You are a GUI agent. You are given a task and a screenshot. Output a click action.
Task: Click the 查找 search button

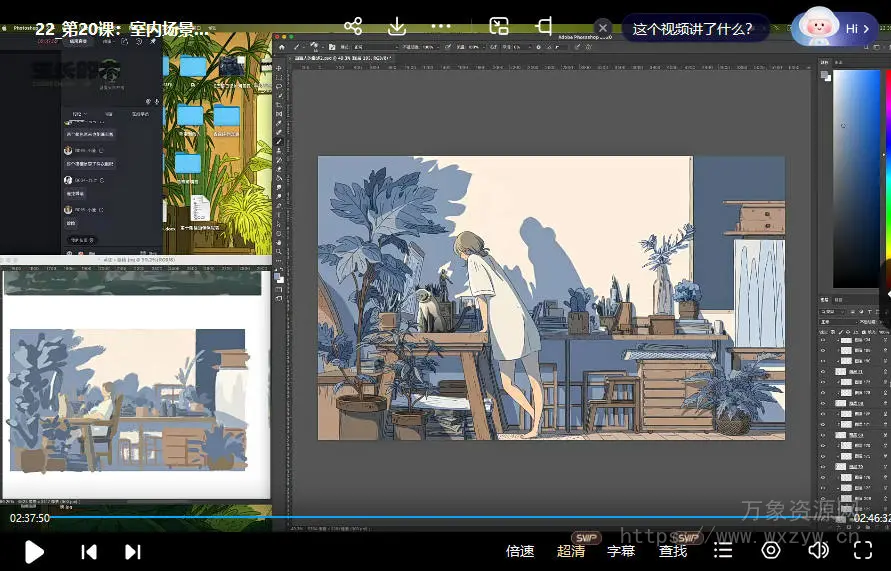[x=673, y=551]
